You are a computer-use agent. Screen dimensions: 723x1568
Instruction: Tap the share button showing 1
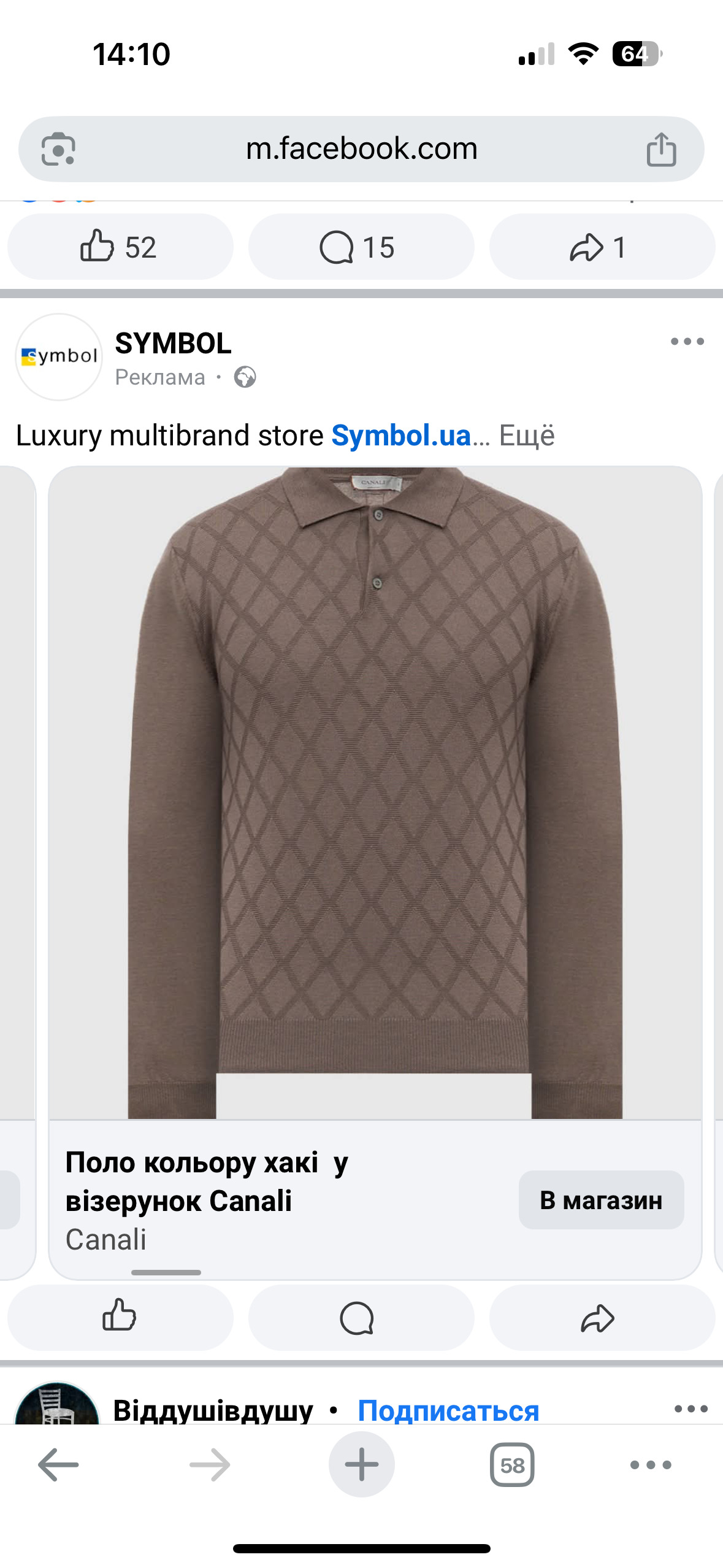click(x=602, y=247)
